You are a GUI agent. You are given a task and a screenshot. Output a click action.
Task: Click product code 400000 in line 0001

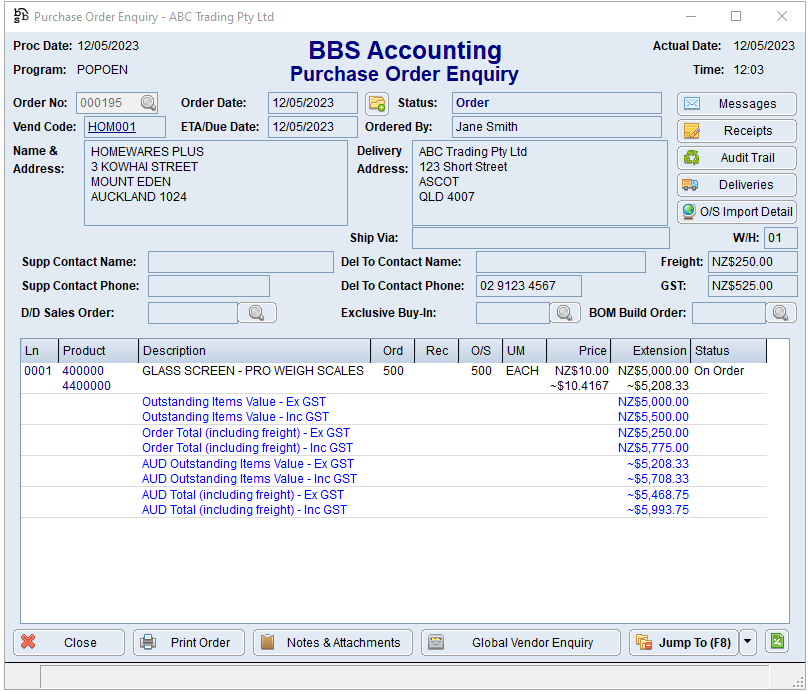(x=83, y=371)
